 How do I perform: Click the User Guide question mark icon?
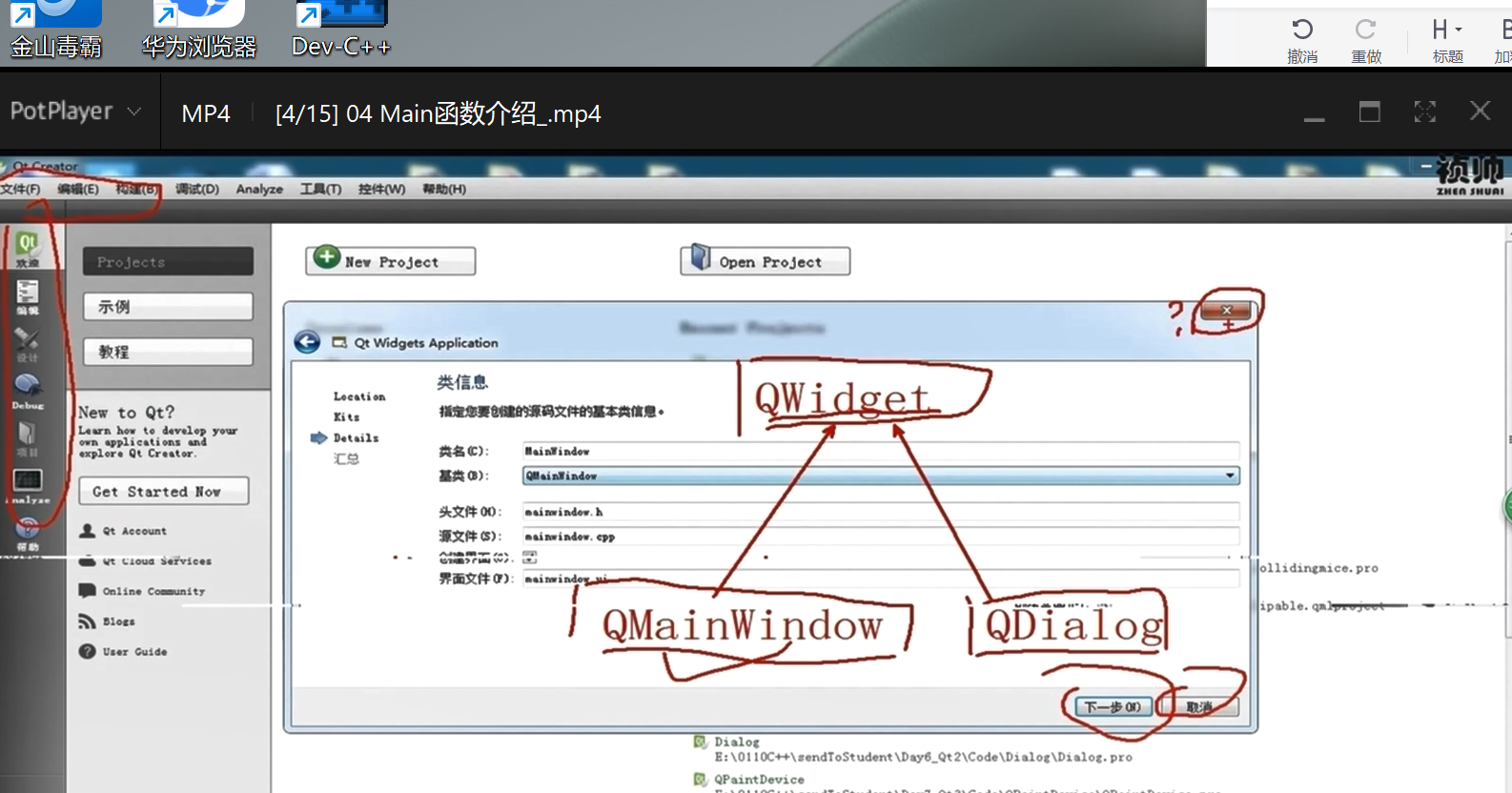[88, 652]
